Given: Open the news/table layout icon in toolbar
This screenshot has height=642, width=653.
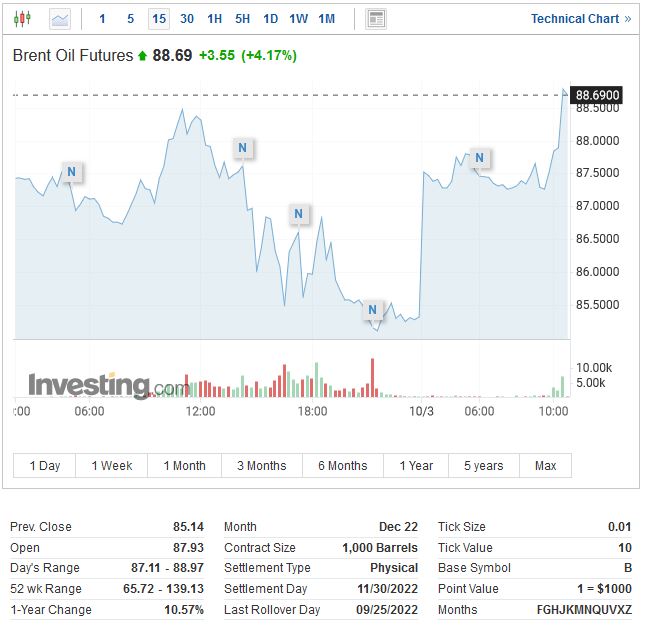Looking at the screenshot, I should (376, 19).
